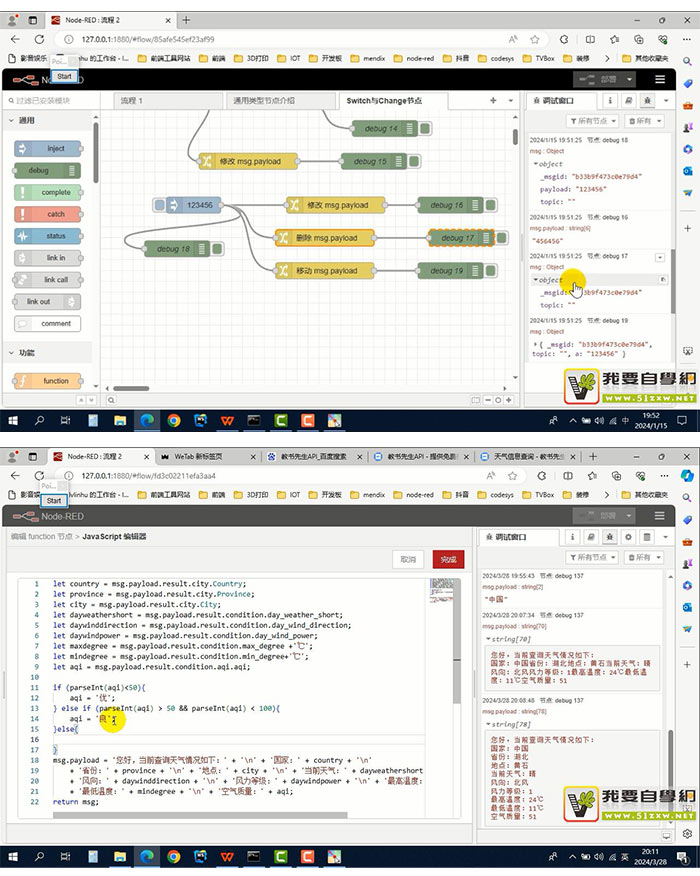Screen dimensions: 700x876
Task: Click the add flow plus icon
Action: tap(493, 101)
